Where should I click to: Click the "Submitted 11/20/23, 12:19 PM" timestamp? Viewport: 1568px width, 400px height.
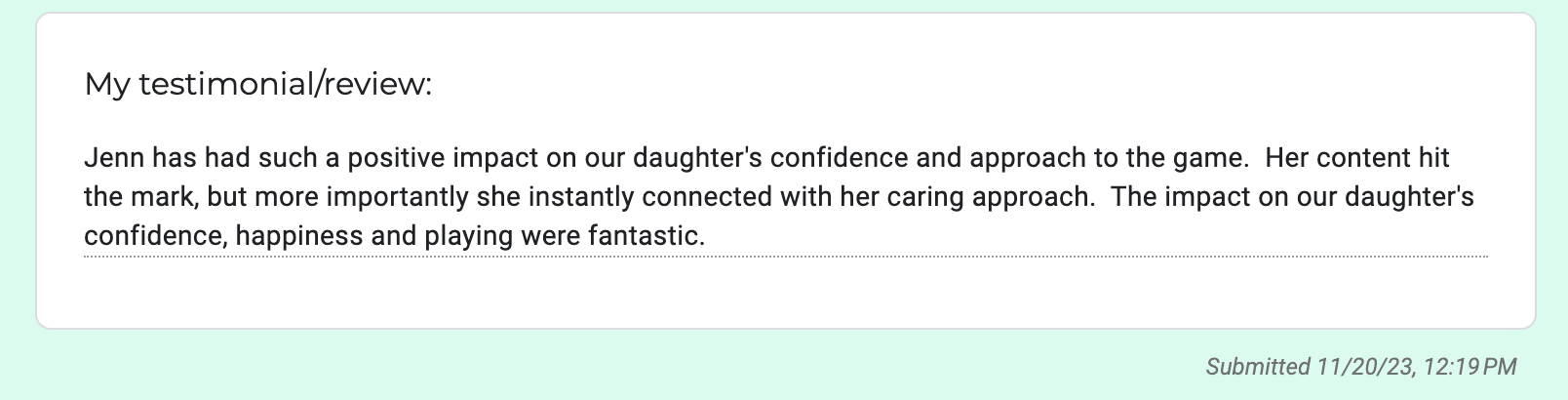[1361, 367]
